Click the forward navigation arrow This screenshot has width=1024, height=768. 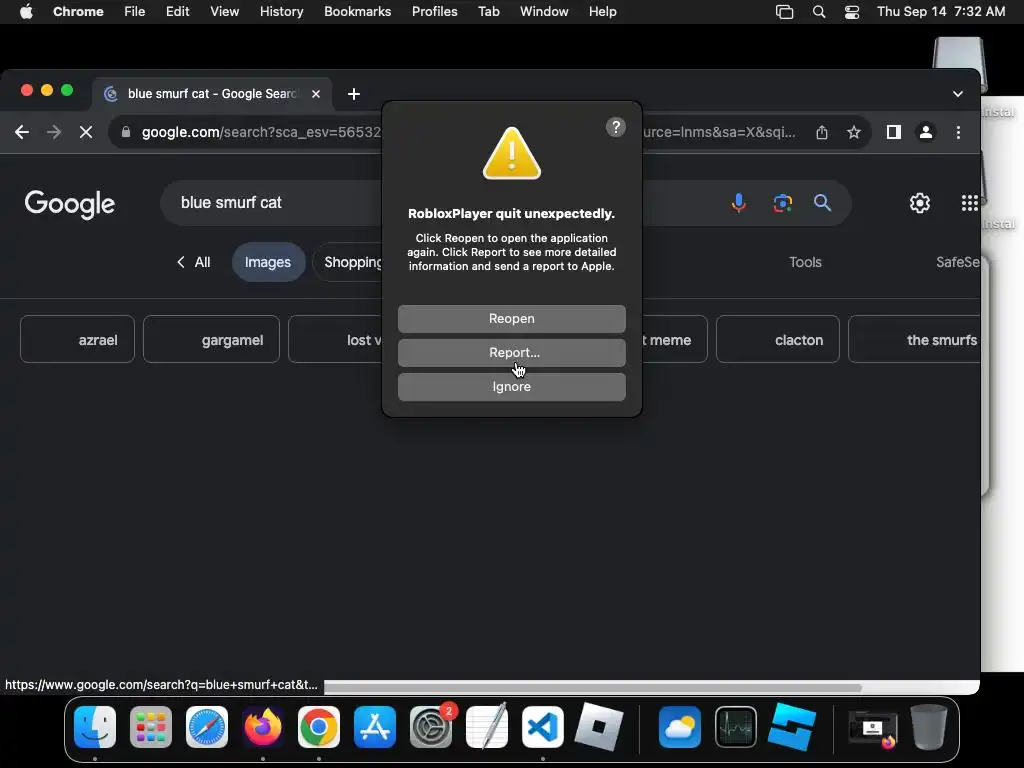click(x=54, y=133)
